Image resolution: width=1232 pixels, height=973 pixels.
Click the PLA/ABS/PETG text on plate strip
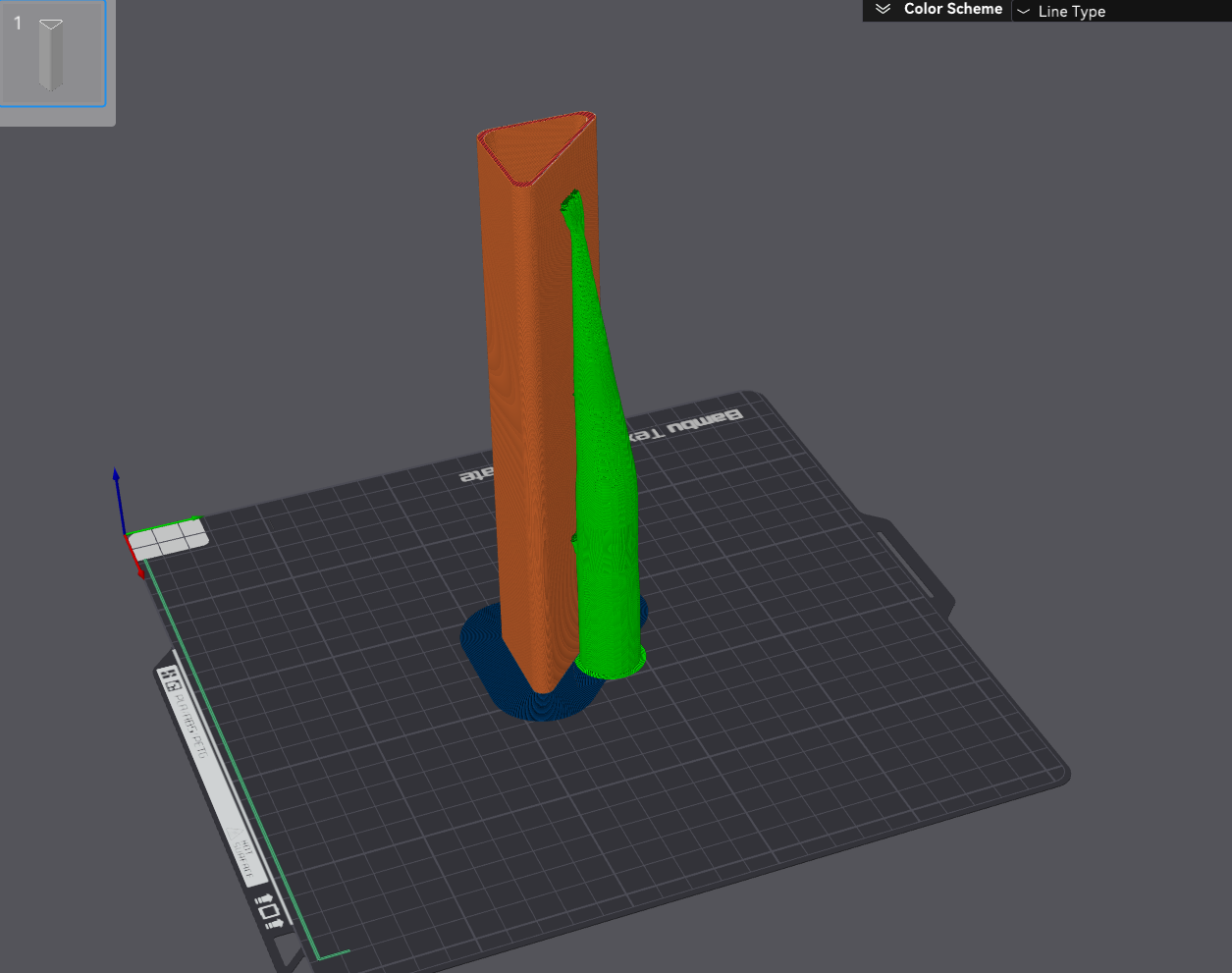(190, 727)
